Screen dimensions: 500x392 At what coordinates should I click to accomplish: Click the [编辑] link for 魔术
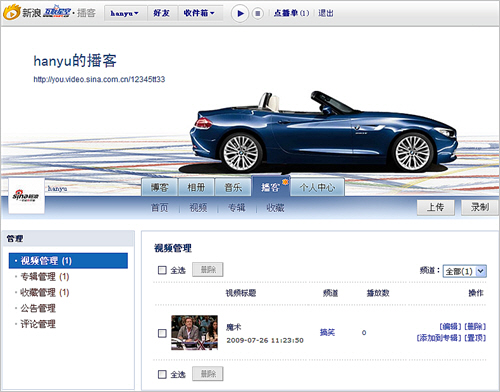click(450, 326)
